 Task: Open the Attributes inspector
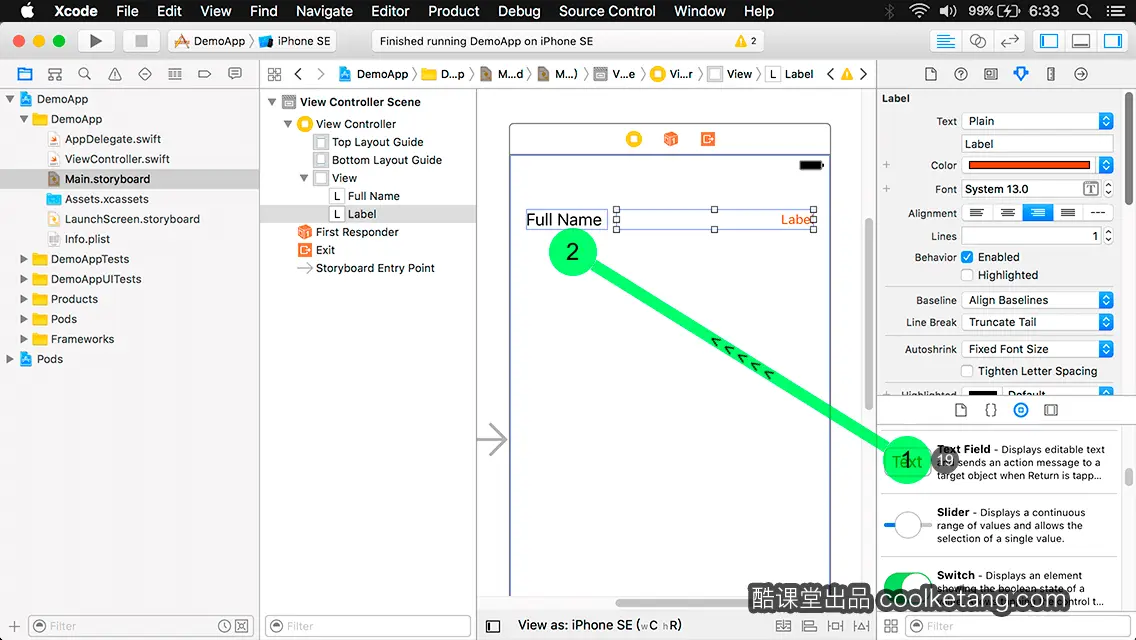coord(1021,74)
